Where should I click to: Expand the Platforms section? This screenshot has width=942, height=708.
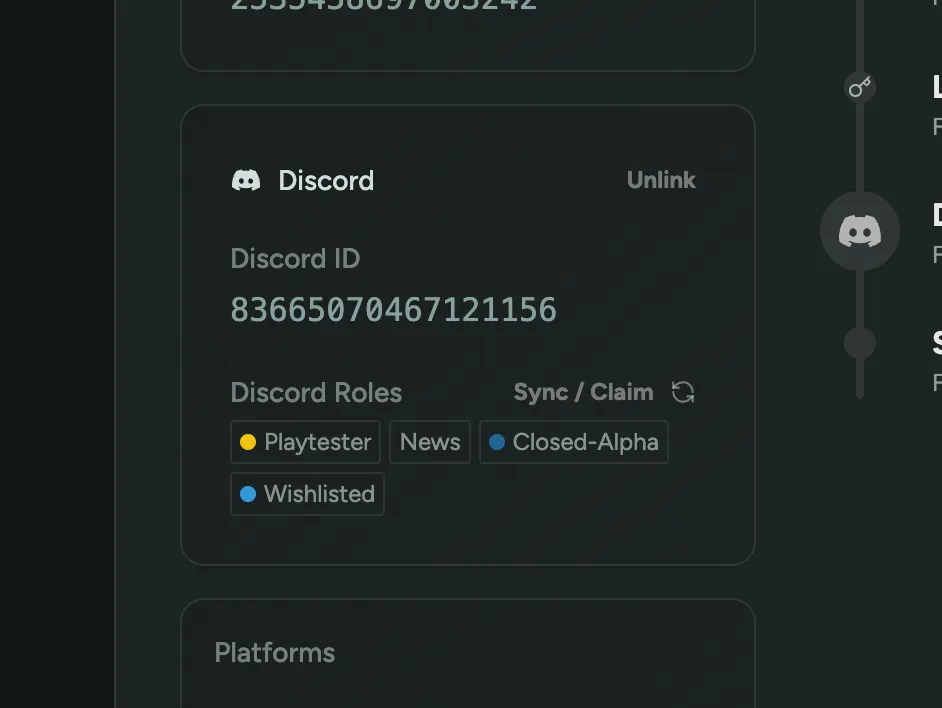pyautogui.click(x=275, y=652)
